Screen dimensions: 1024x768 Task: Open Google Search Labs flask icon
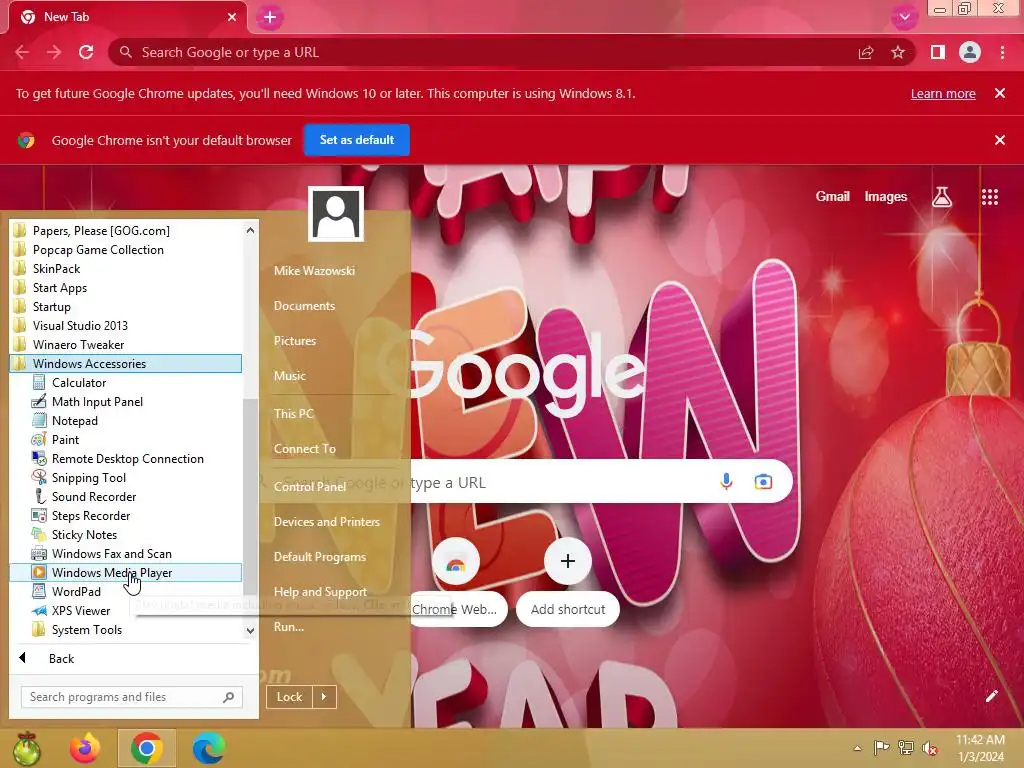[942, 197]
